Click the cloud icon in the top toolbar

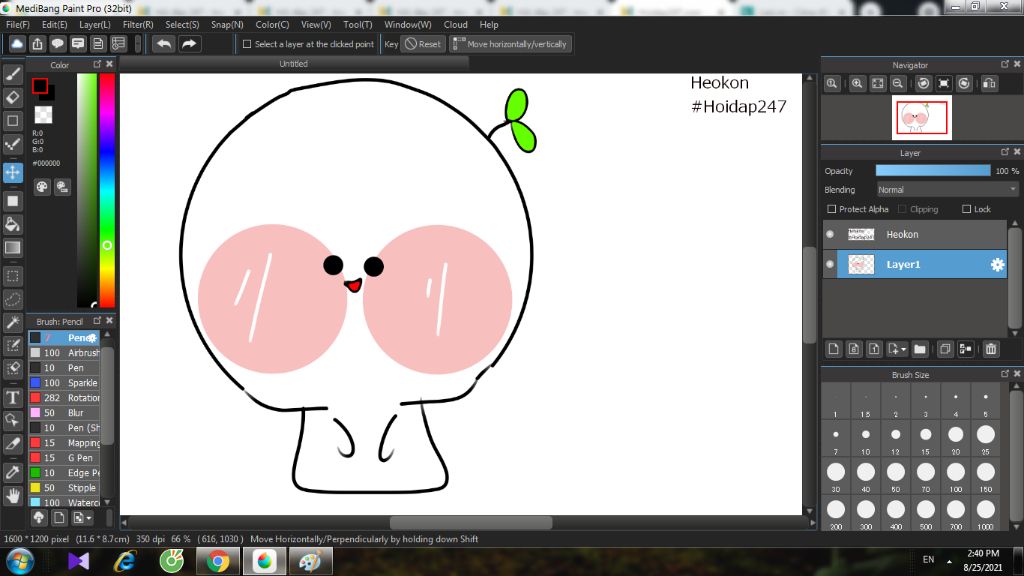click(x=17, y=44)
